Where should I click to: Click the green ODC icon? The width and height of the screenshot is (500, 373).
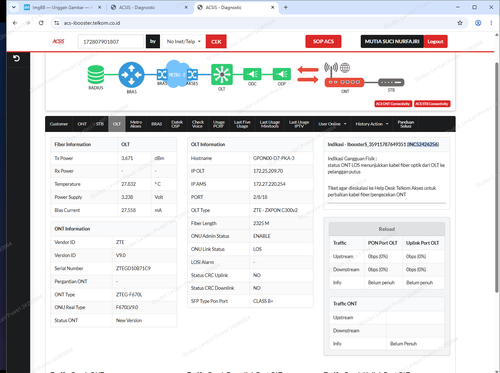tap(252, 74)
